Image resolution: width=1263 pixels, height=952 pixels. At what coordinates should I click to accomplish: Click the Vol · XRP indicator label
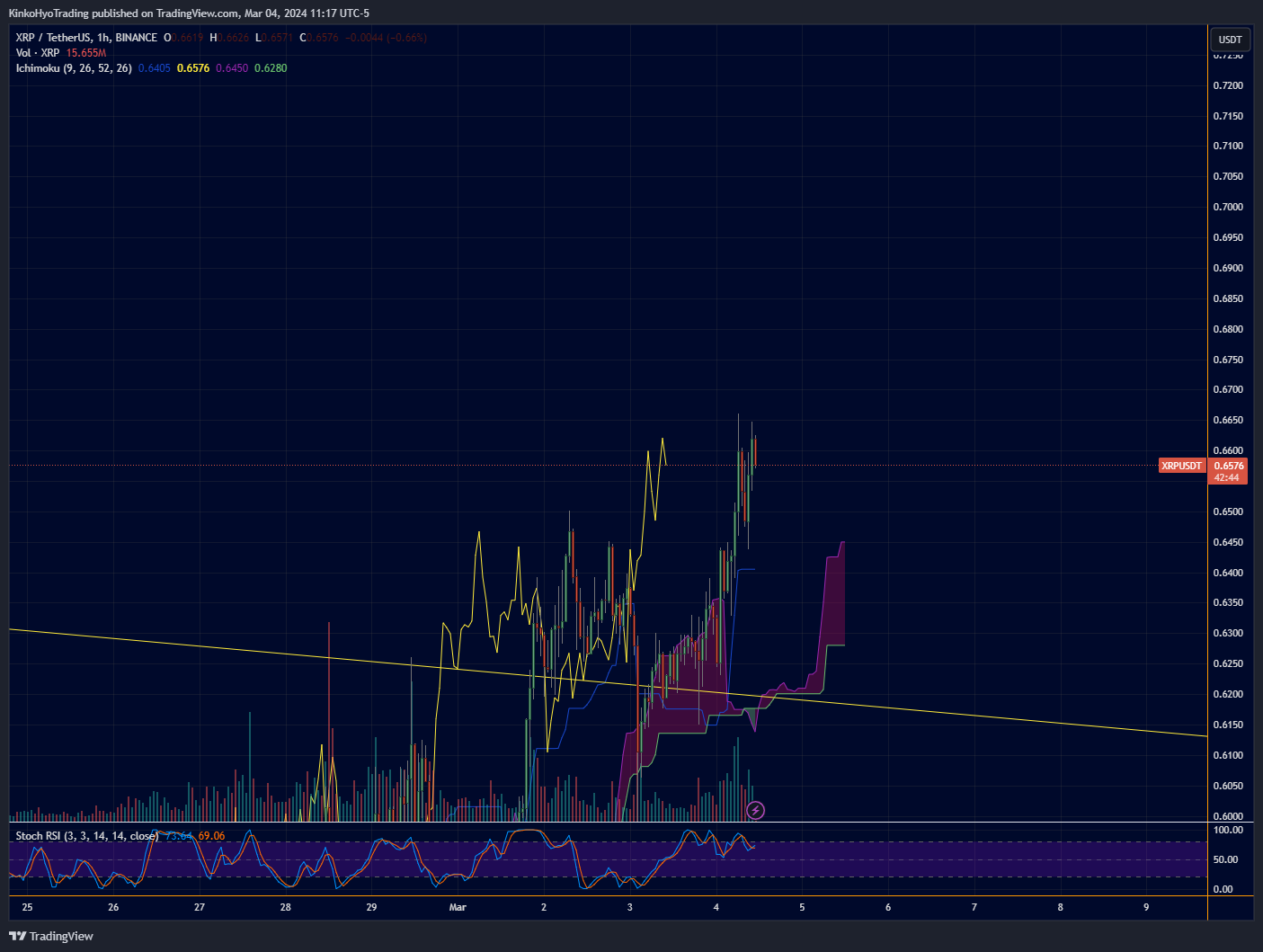38,53
